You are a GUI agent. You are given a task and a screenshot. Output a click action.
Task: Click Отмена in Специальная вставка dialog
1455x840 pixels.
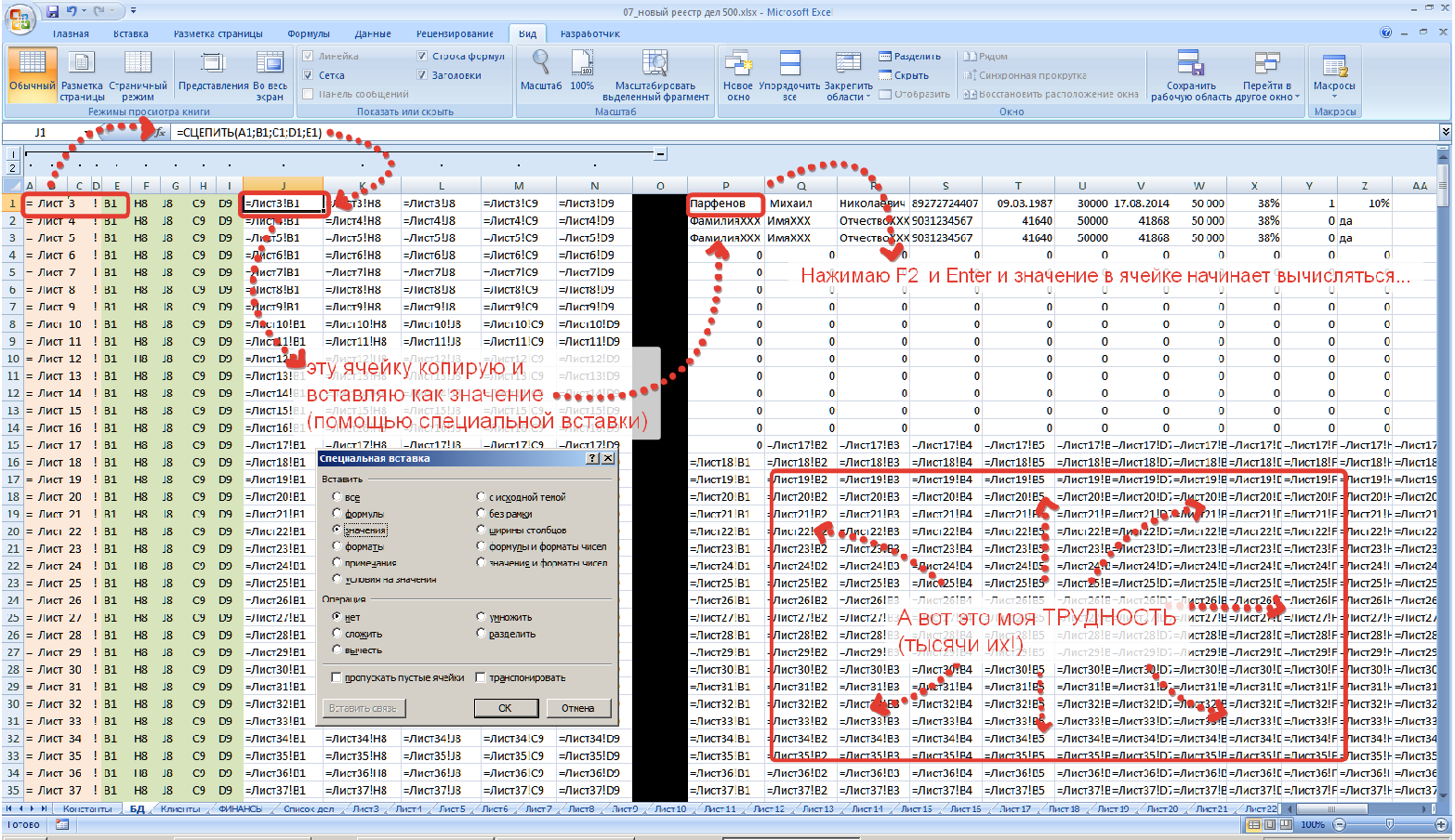[577, 708]
